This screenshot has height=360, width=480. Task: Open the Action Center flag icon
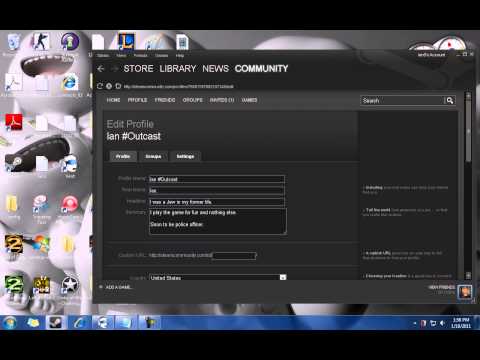(424, 323)
